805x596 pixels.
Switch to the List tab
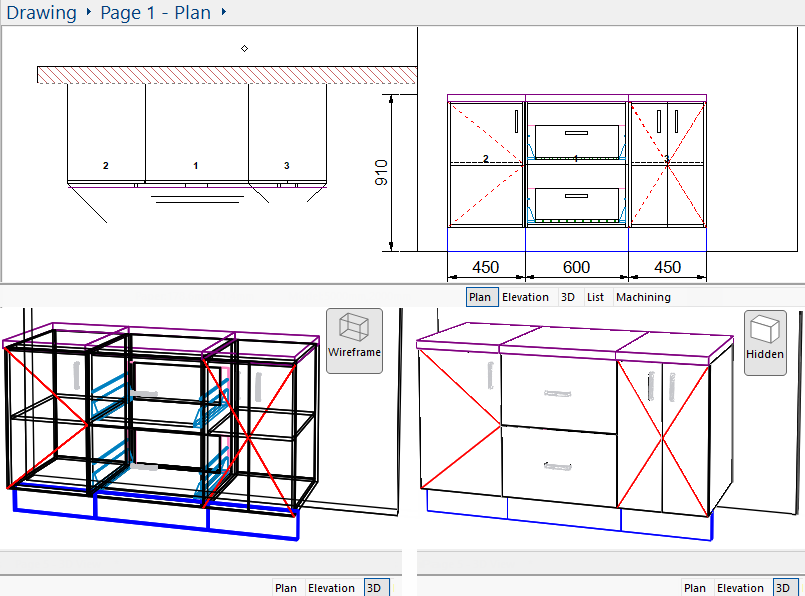[x=596, y=297]
